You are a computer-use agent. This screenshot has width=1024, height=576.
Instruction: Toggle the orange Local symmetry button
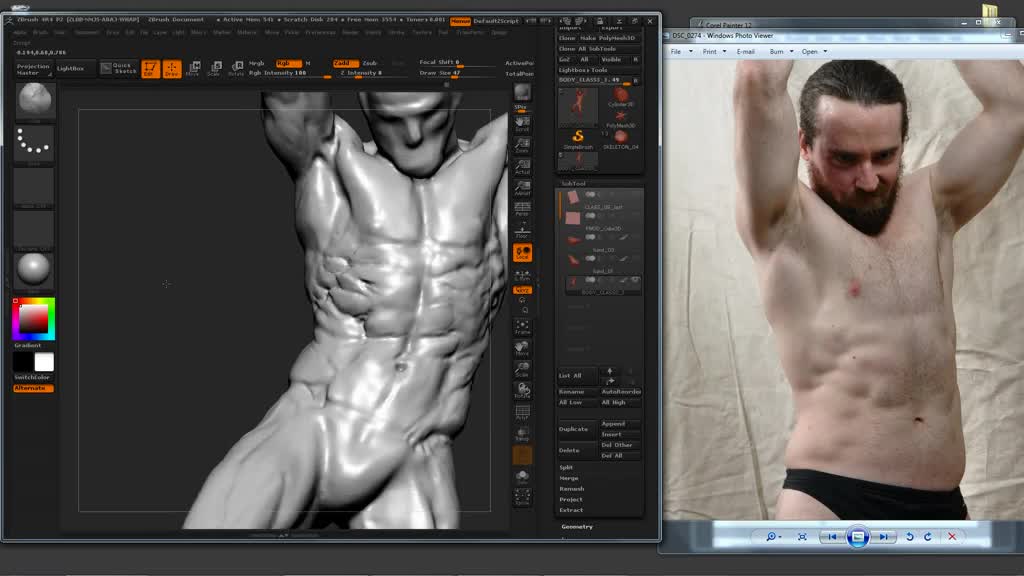coord(522,253)
